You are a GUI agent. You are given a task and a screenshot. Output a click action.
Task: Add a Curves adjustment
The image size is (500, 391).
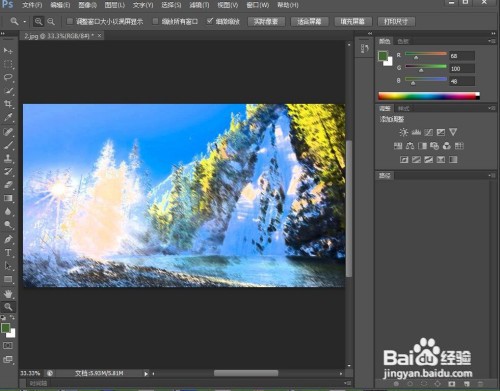428,132
